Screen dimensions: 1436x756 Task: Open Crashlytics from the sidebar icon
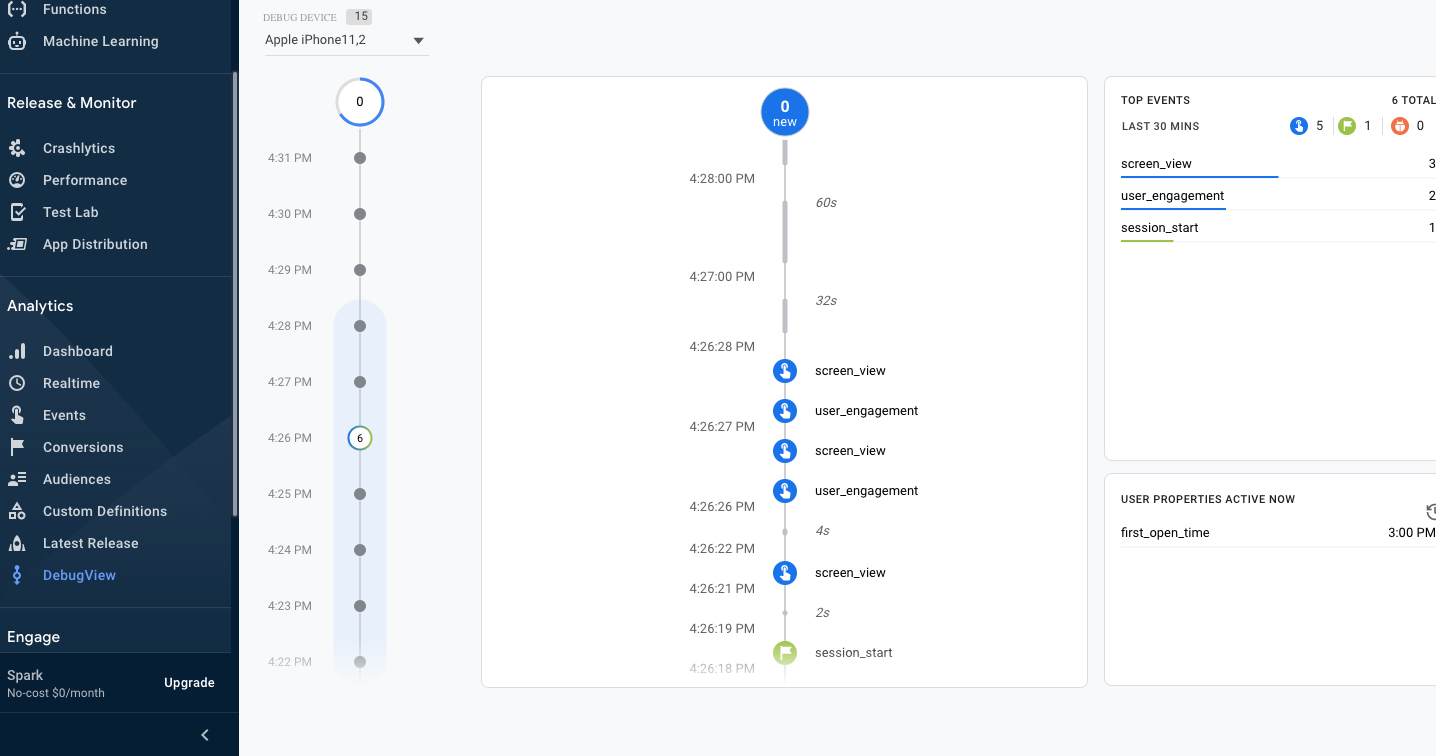pyautogui.click(x=17, y=148)
